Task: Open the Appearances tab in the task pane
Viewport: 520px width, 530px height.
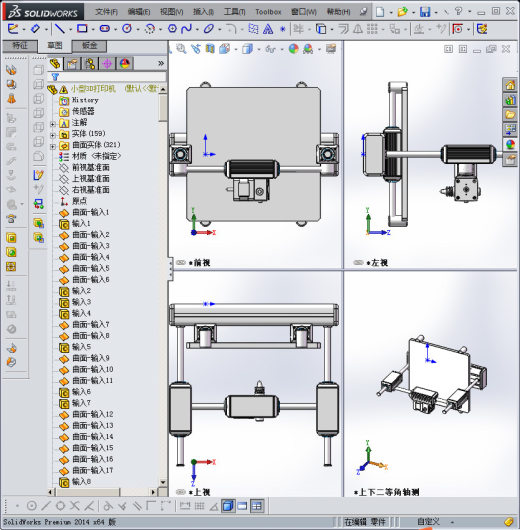Action: tap(510, 144)
